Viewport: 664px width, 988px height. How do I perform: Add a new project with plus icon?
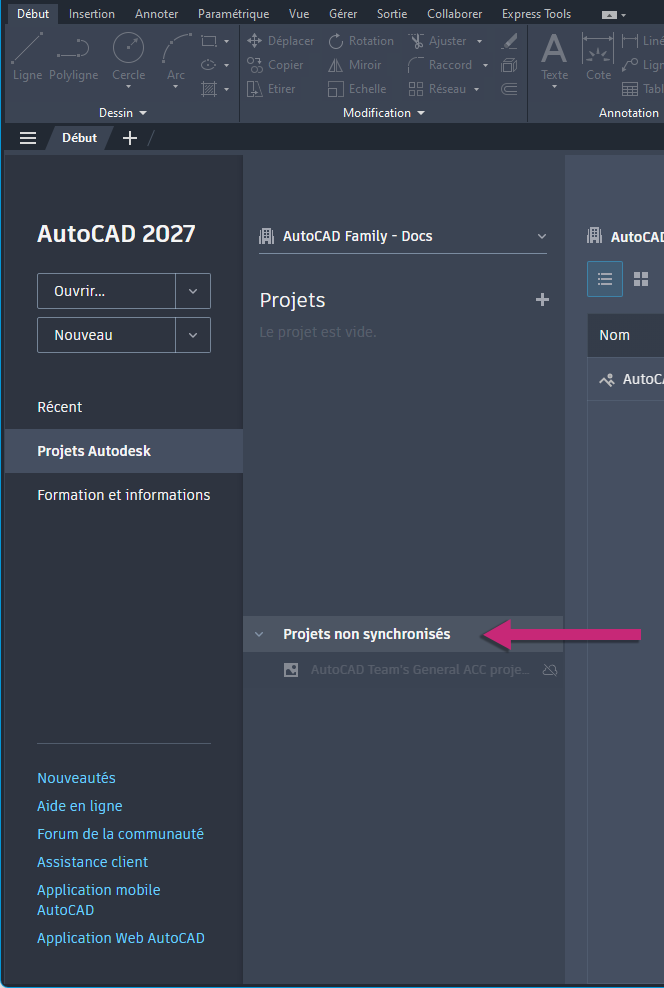pyautogui.click(x=542, y=299)
